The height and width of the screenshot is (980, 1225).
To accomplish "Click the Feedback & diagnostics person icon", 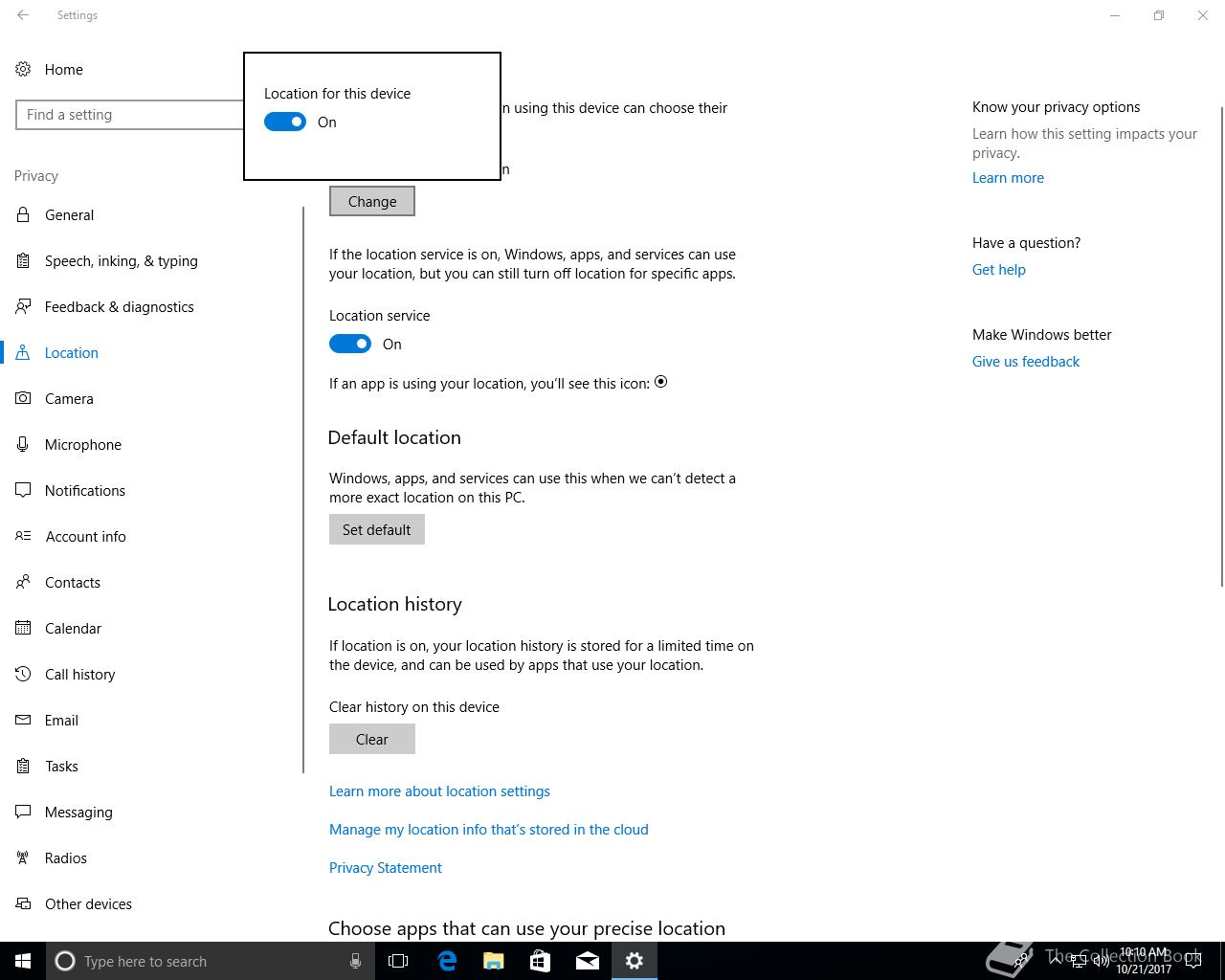I will [x=23, y=306].
